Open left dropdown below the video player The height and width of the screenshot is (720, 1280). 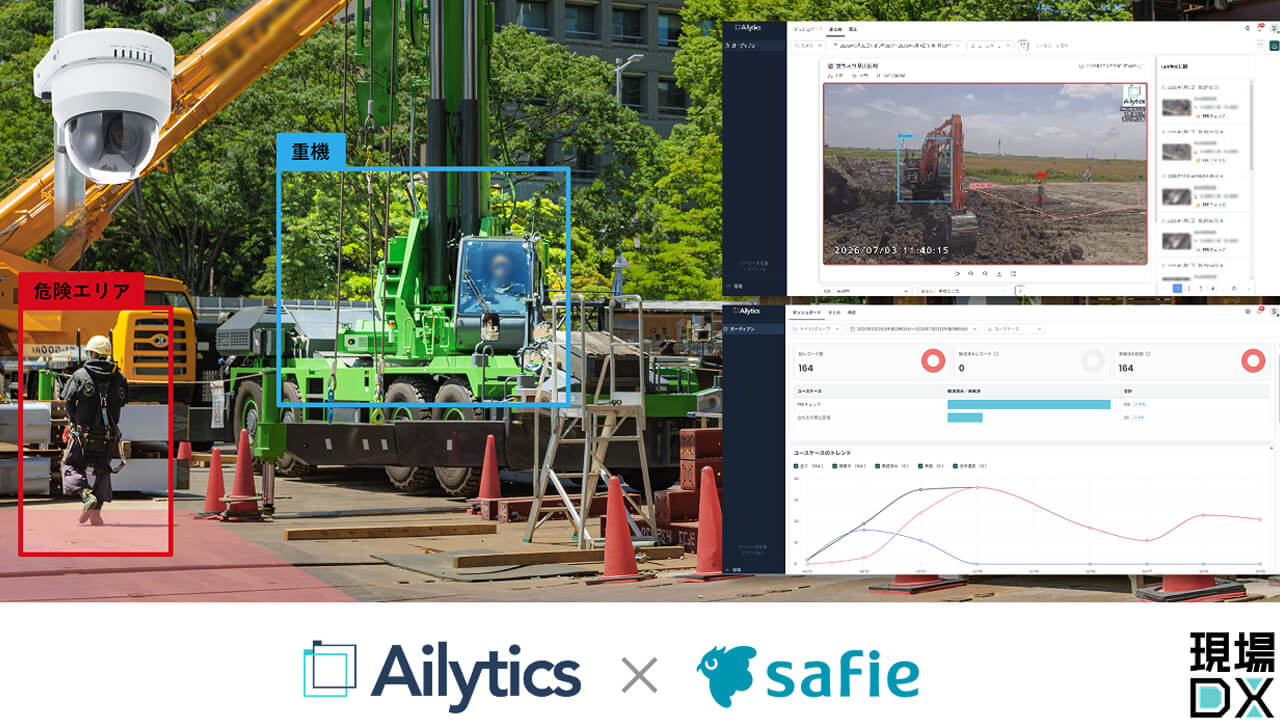866,290
